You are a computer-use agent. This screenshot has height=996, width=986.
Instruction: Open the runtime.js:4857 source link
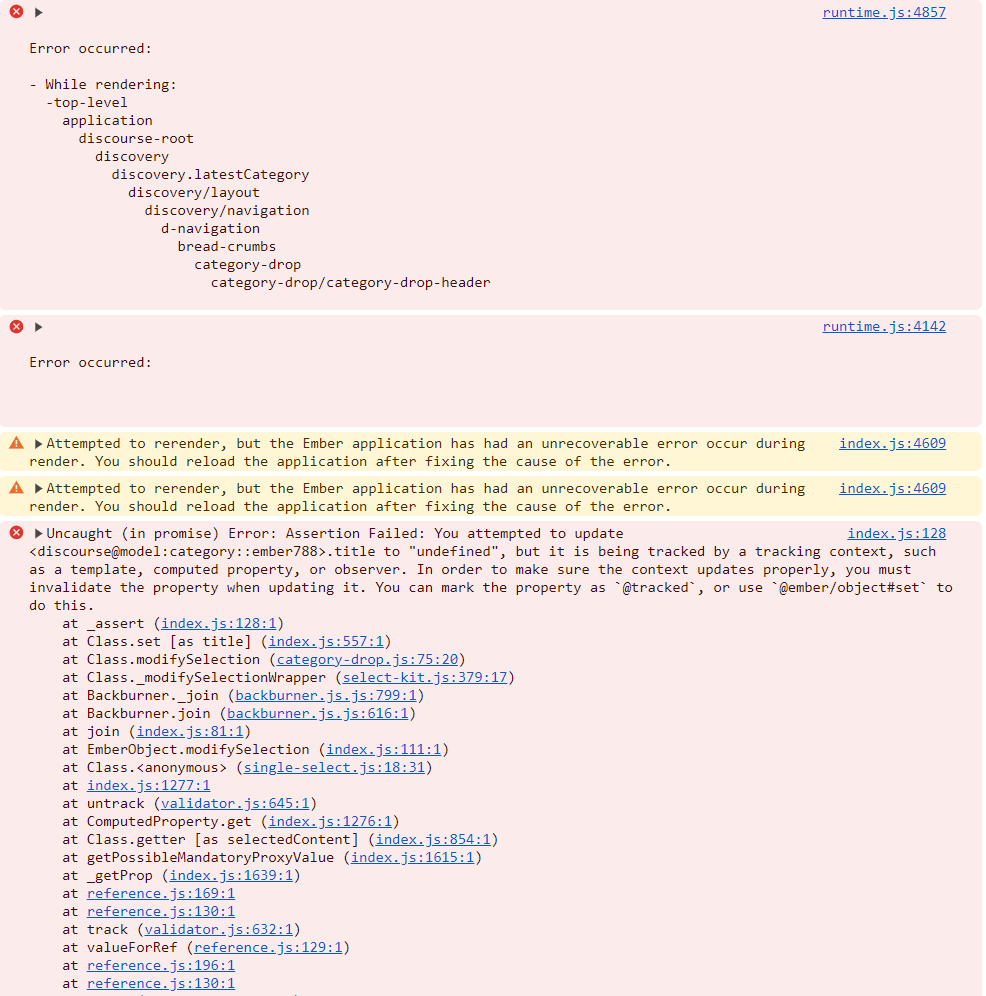pos(884,12)
